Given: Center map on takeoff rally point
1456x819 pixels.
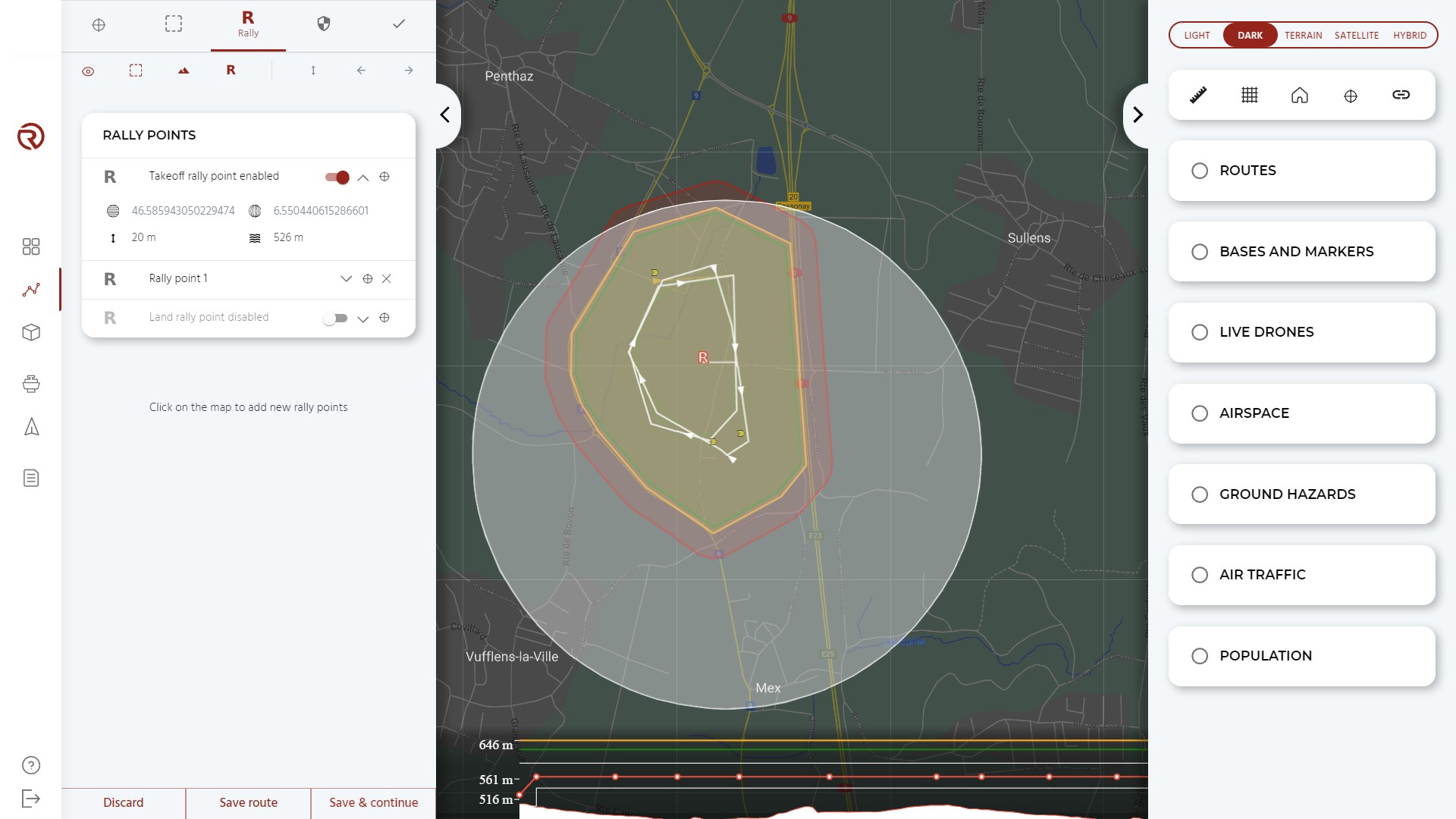Looking at the screenshot, I should pos(384,177).
